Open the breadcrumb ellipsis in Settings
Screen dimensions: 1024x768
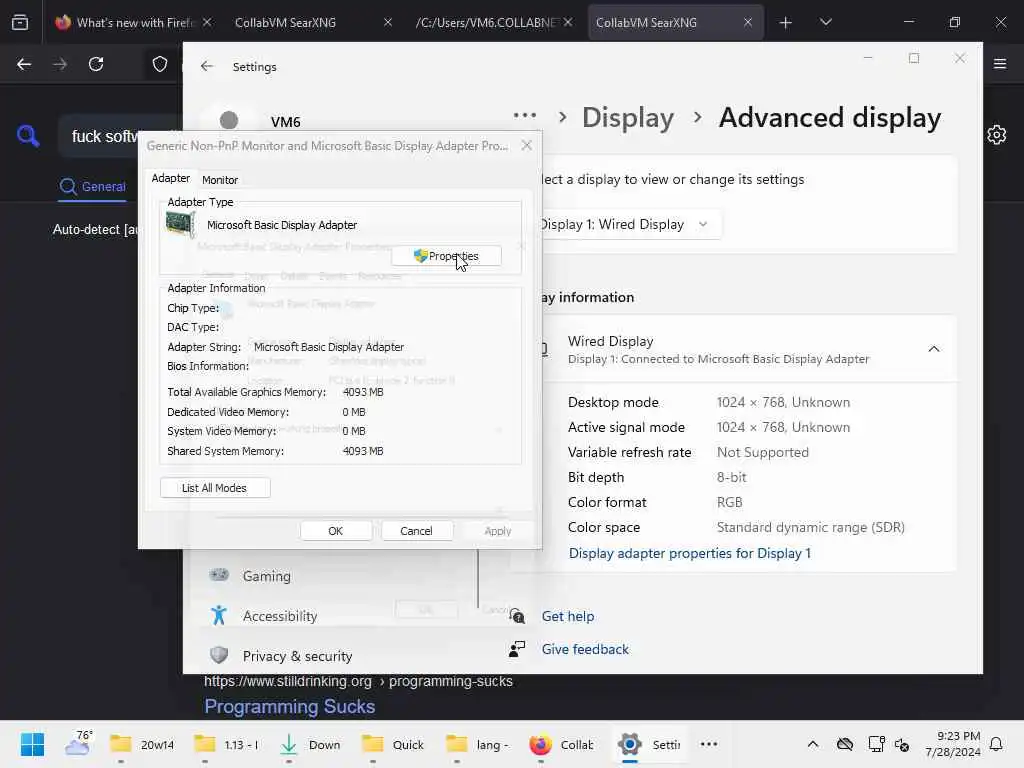coord(524,116)
